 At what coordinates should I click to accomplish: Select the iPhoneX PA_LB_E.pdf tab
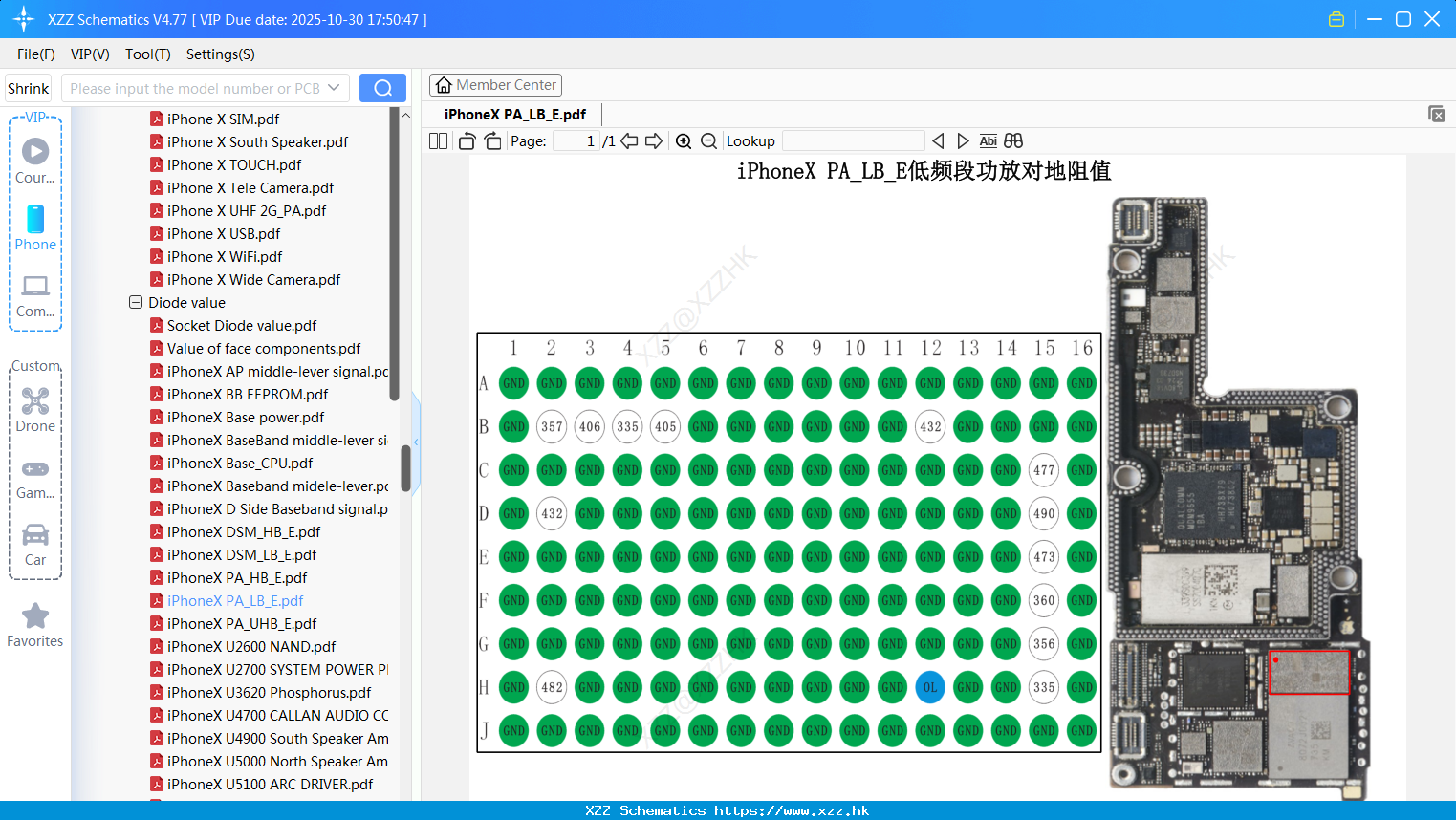515,114
